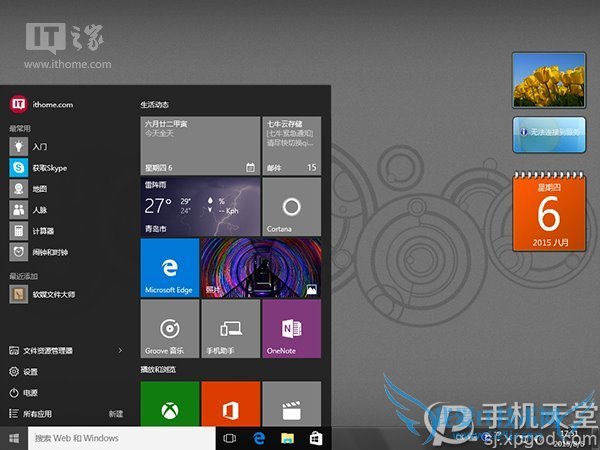Open the 地图 maps app
This screenshot has height=450, width=600.
29,189
